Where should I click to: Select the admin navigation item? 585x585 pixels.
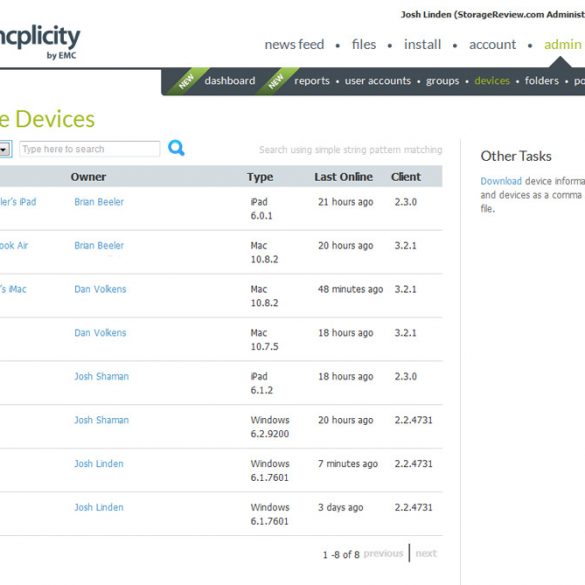coord(563,44)
